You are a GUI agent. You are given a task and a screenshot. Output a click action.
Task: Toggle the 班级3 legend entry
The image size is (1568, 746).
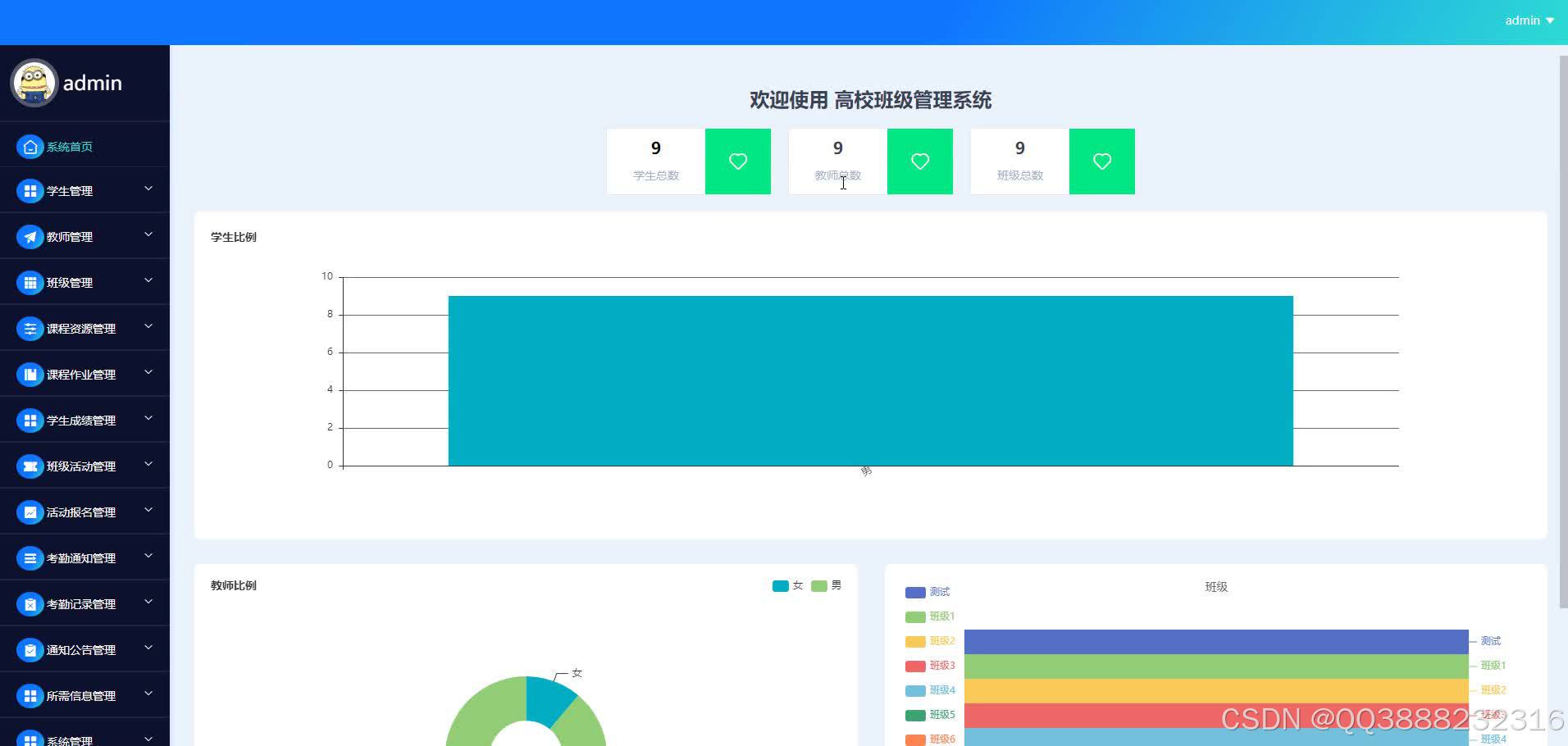click(930, 666)
